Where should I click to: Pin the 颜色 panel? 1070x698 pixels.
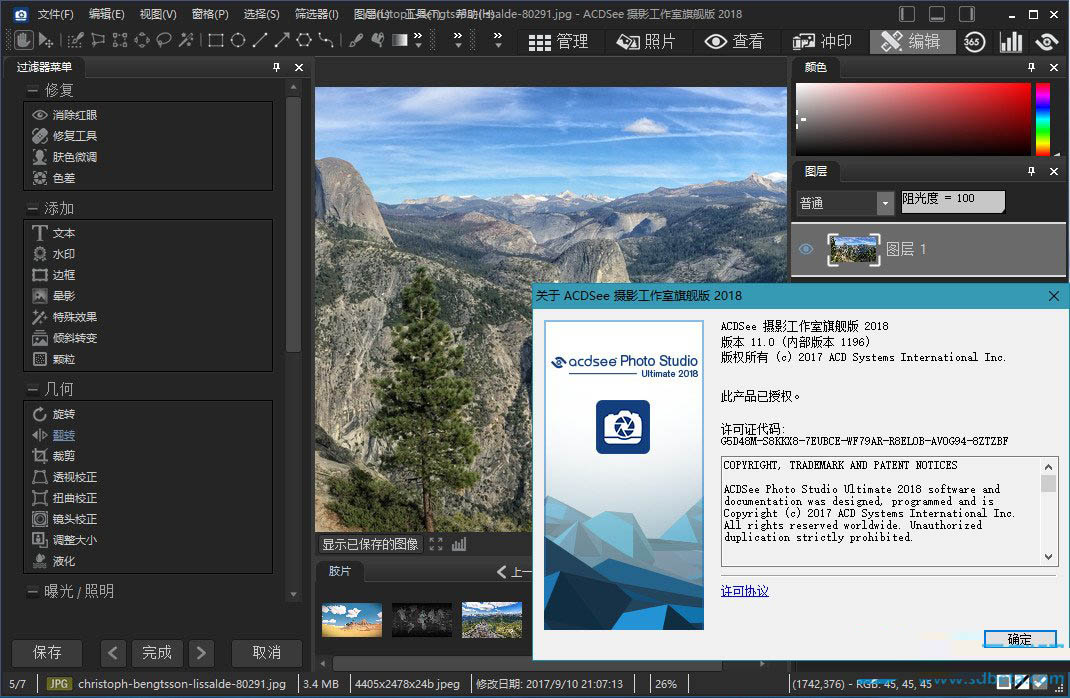point(1031,67)
